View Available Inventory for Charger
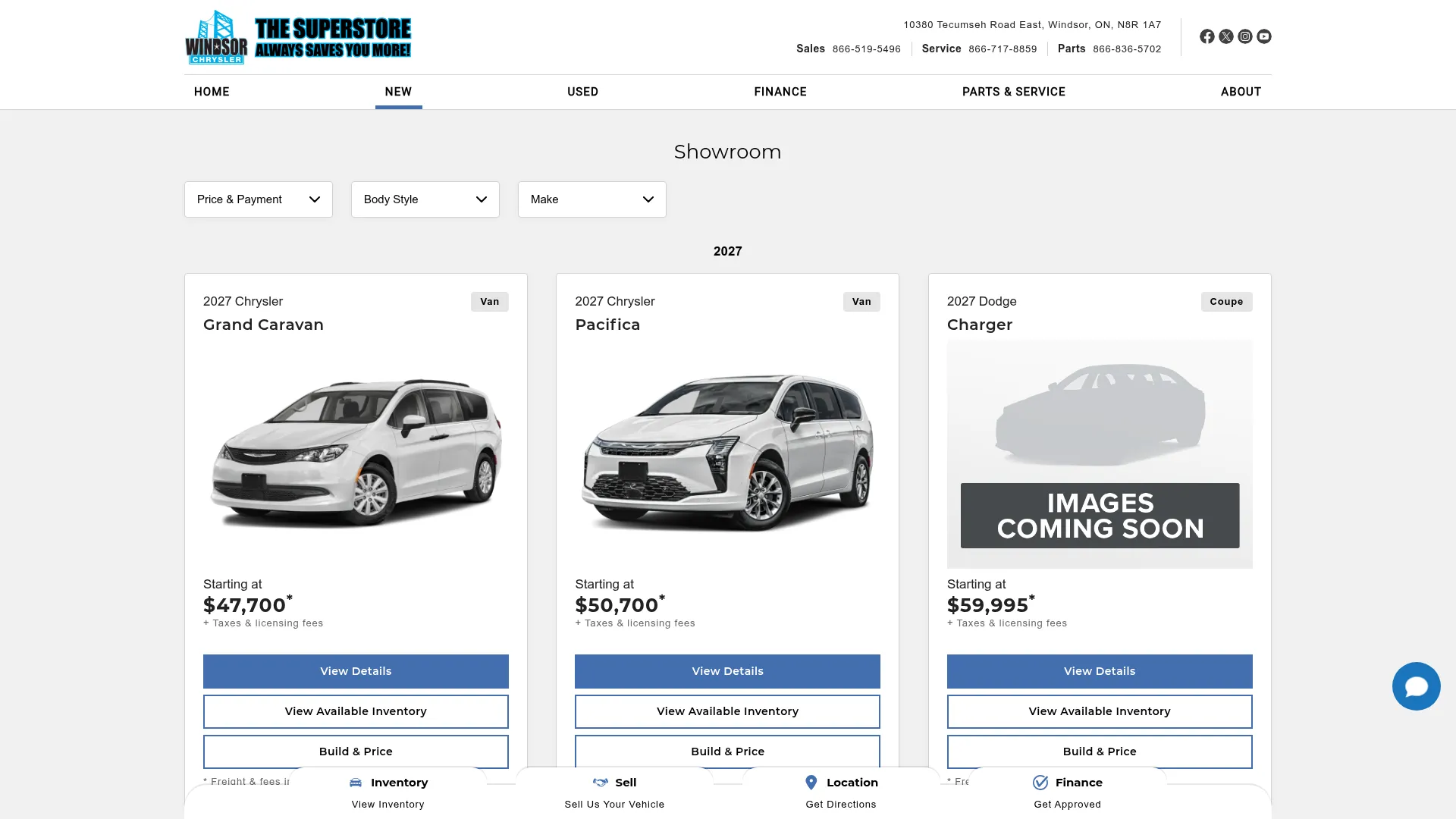Screen dimensions: 1456x819 pyautogui.click(x=1100, y=711)
